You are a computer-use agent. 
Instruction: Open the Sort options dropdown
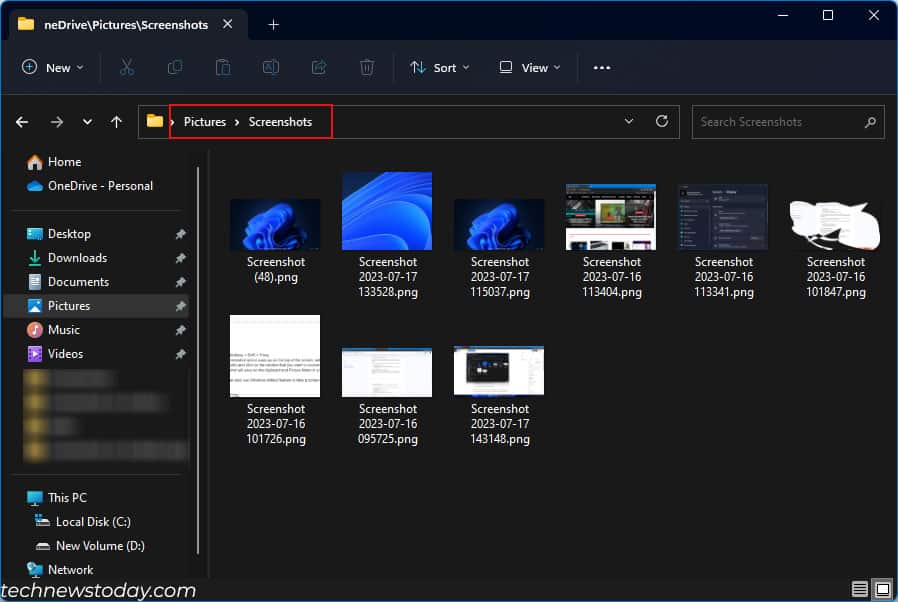[x=440, y=68]
